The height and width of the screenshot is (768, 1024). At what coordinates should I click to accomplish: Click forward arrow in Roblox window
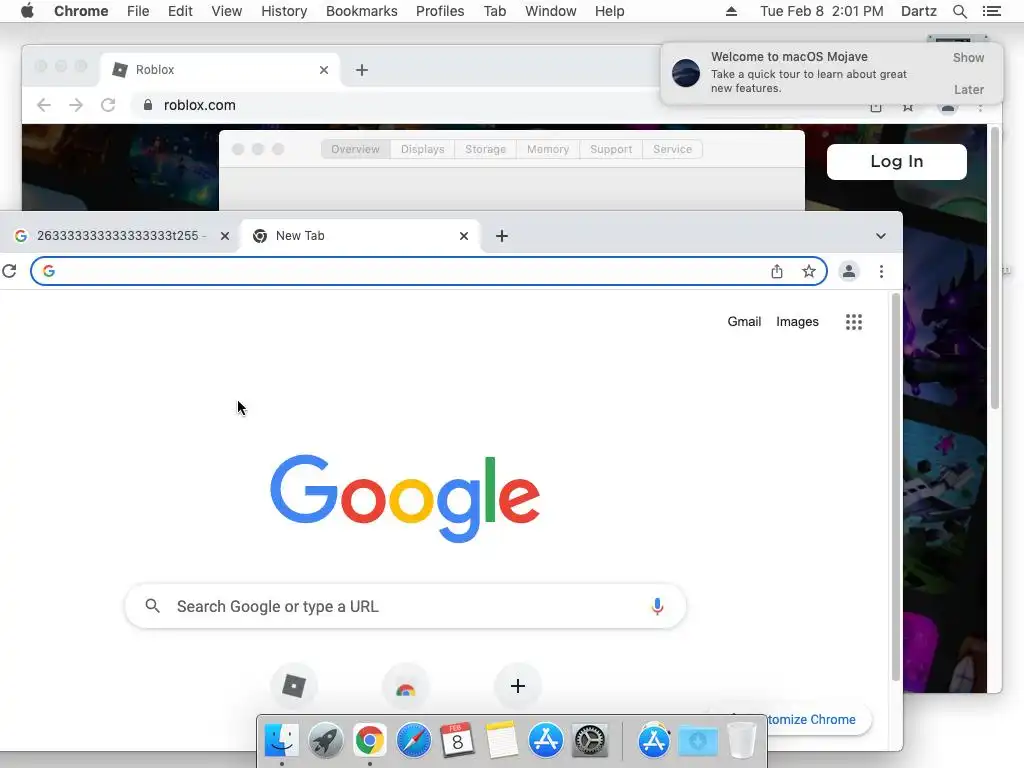[76, 105]
